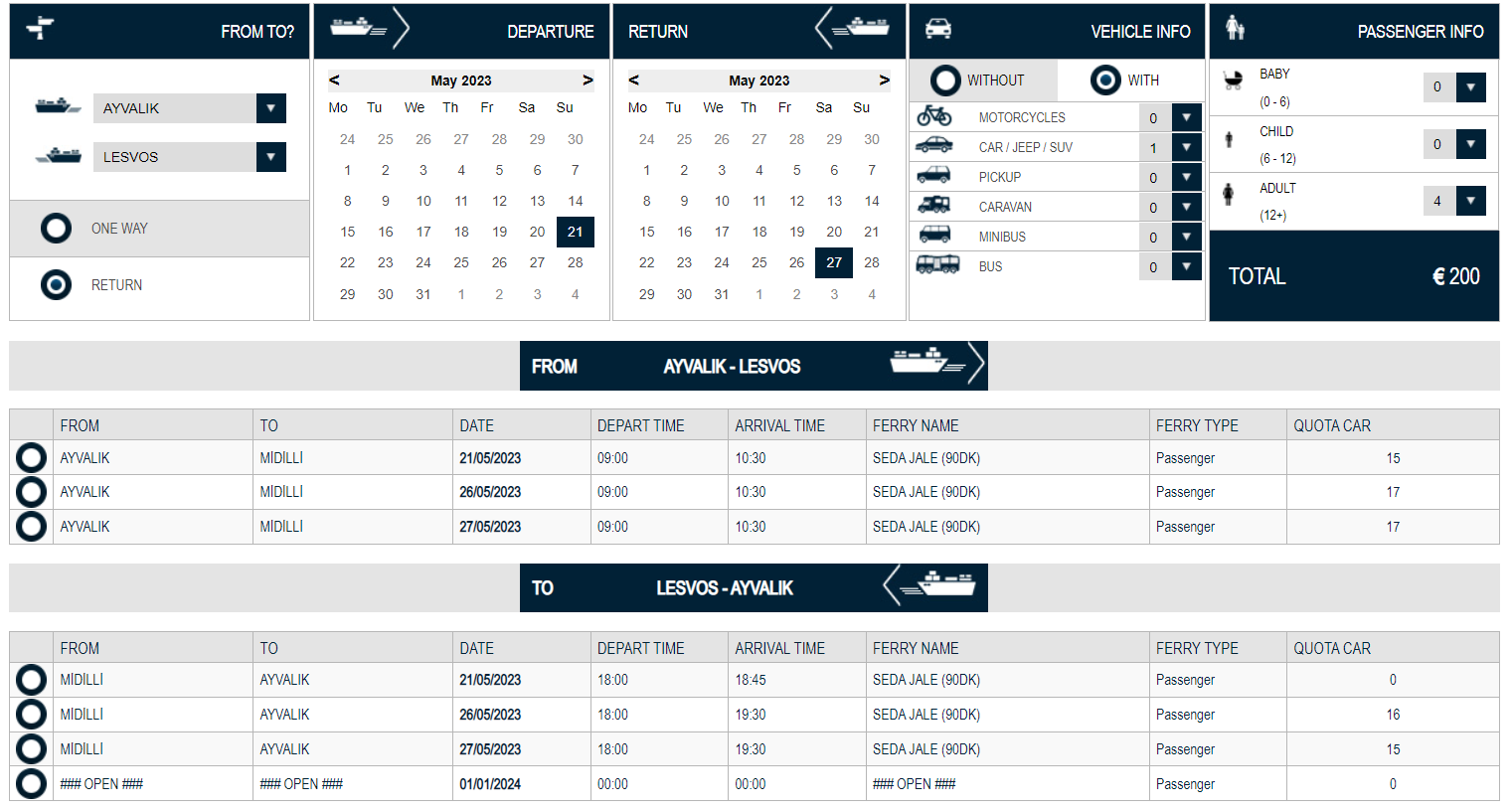Open the Ayvalik departure port dropdown

pyautogui.click(x=270, y=108)
